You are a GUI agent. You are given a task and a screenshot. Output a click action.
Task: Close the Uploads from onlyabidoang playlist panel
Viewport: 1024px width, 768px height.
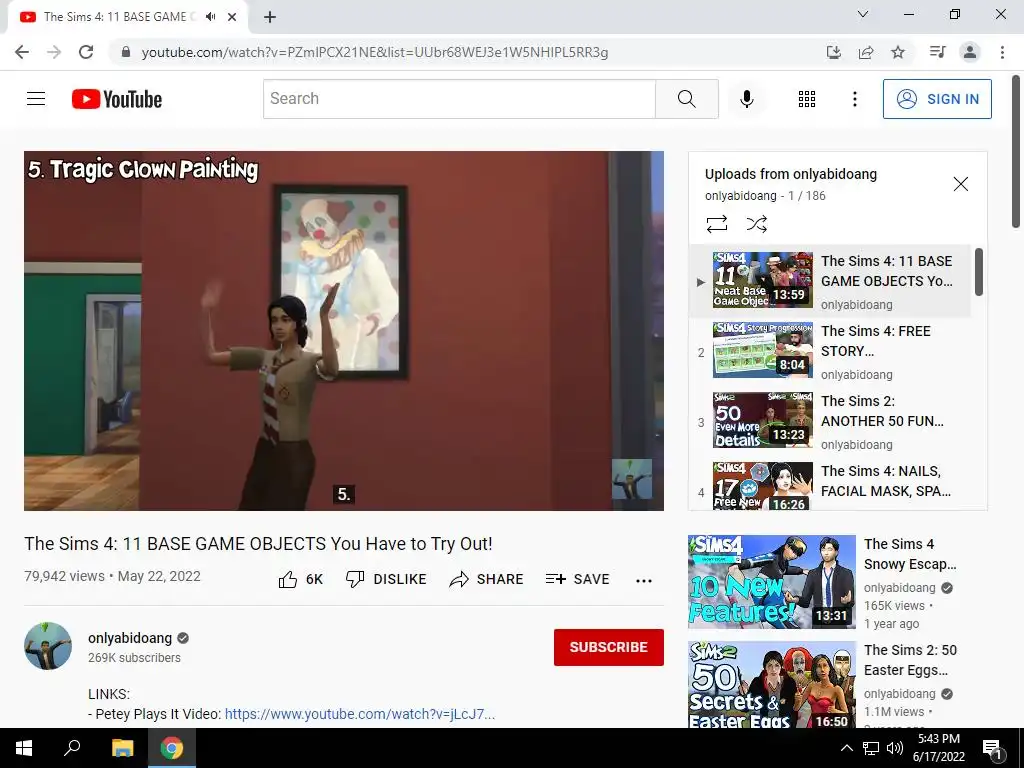pyautogui.click(x=961, y=184)
